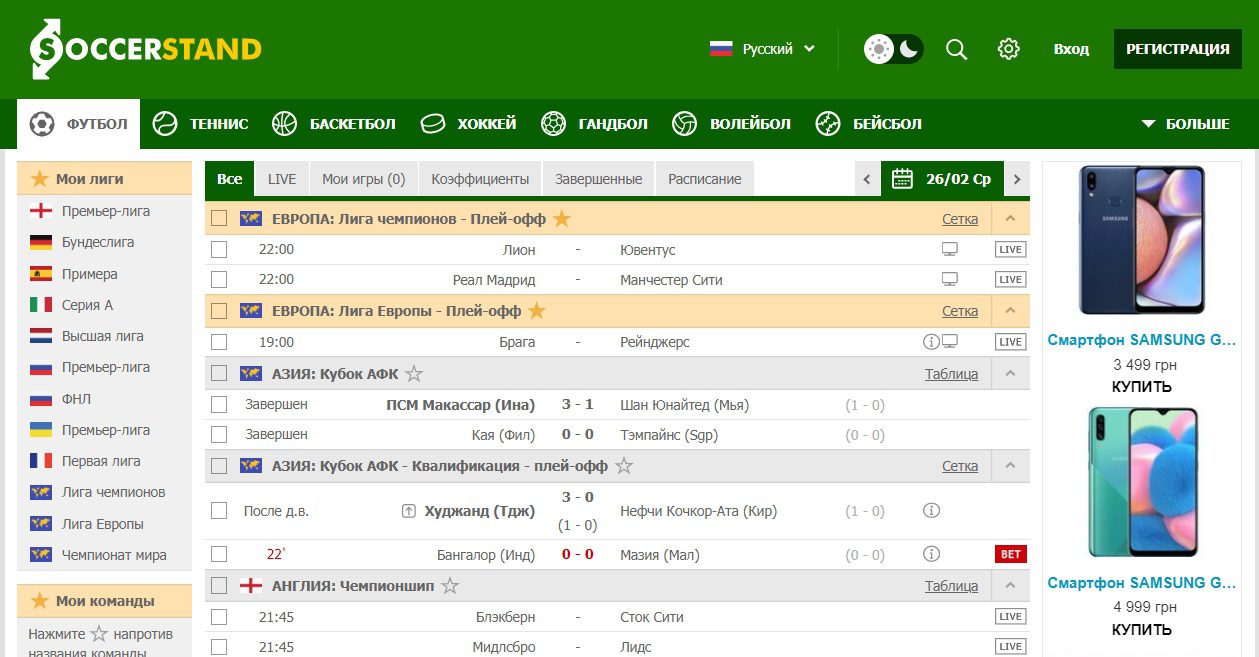The height and width of the screenshot is (657, 1259).
Task: Select the ФУТБОЛ sport tab
Action: pyautogui.click(x=79, y=124)
